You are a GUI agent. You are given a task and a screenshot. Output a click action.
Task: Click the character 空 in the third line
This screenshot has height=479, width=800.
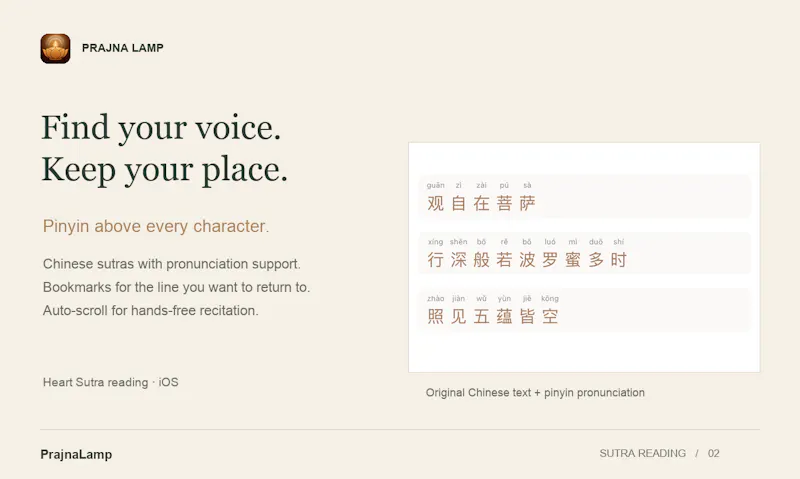point(550,317)
